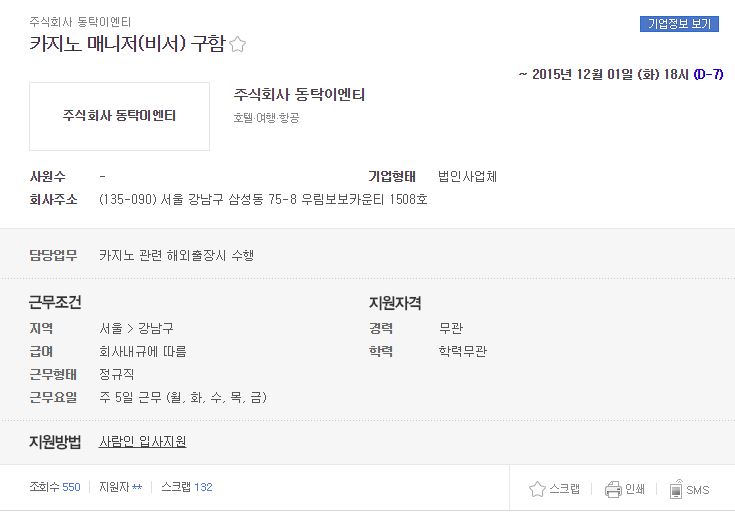Open the 사람인 입사지원 apply link

click(x=142, y=441)
